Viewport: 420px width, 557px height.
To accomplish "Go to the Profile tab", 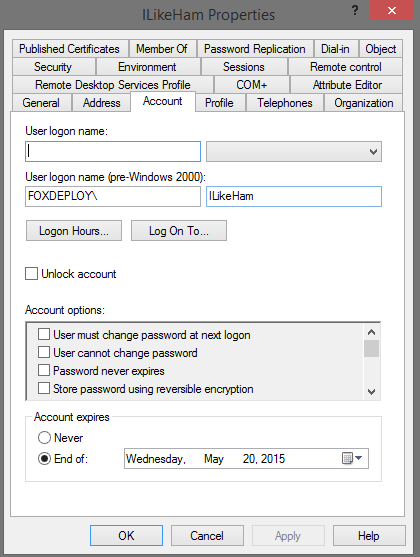I will pyautogui.click(x=220, y=103).
